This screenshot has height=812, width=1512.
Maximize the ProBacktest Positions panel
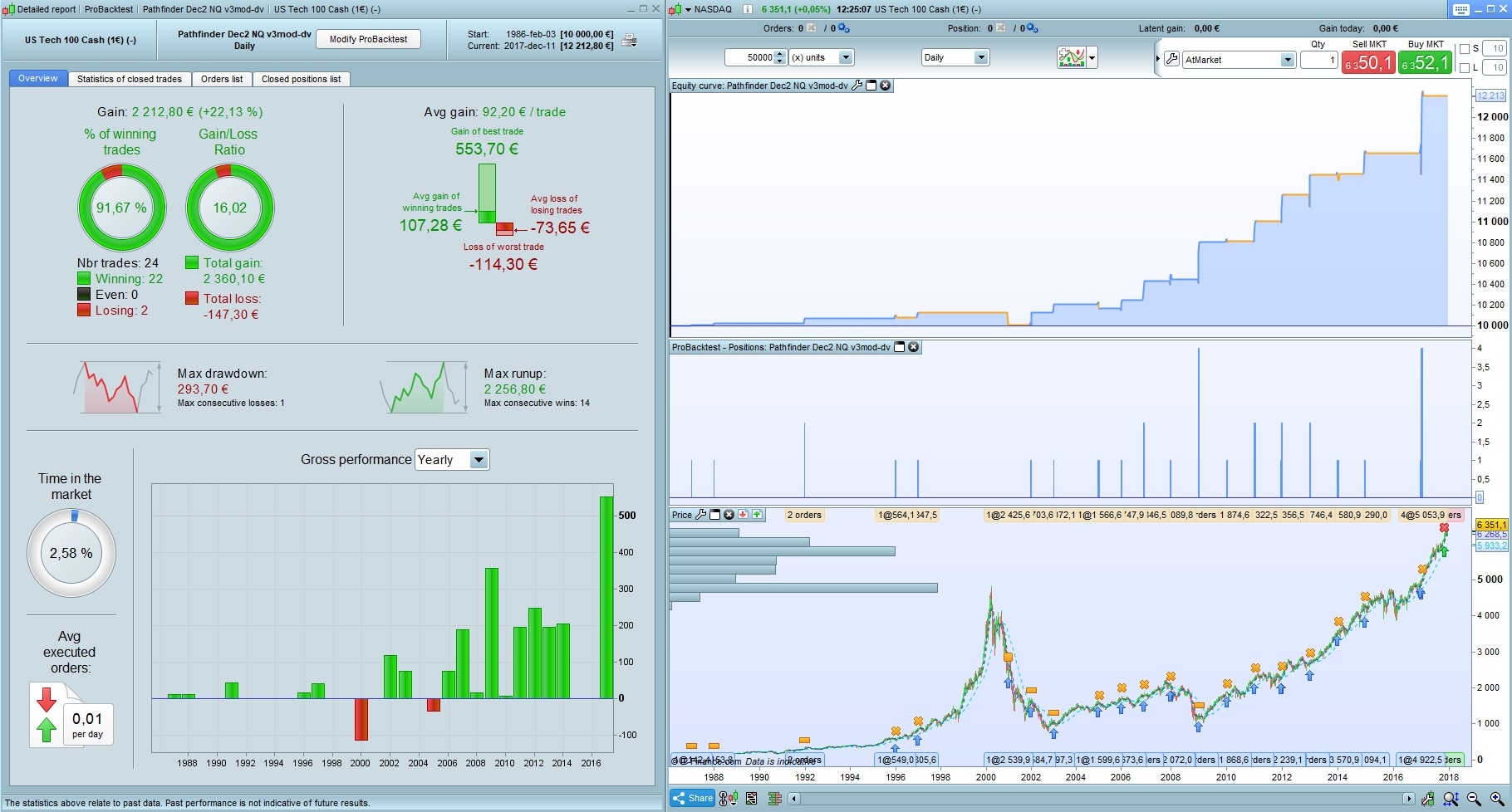899,347
